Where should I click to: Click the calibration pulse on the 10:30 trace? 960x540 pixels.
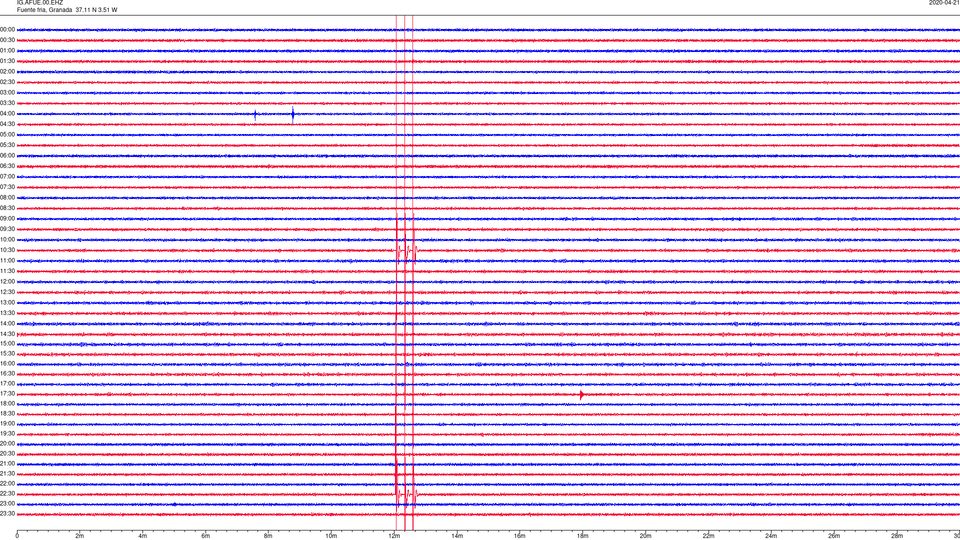(407, 251)
